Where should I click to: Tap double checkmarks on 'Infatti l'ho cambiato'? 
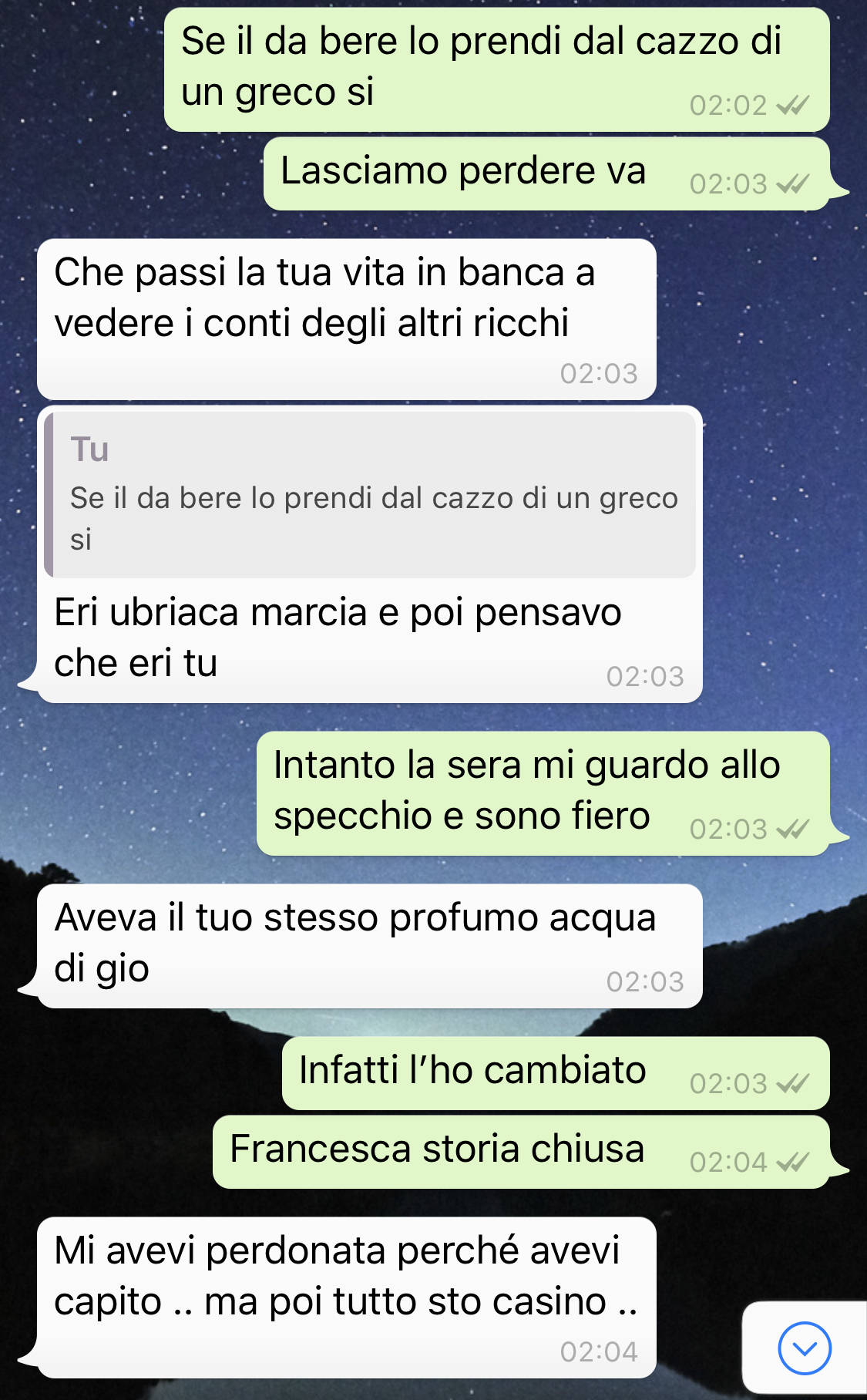pyautogui.click(x=793, y=1083)
